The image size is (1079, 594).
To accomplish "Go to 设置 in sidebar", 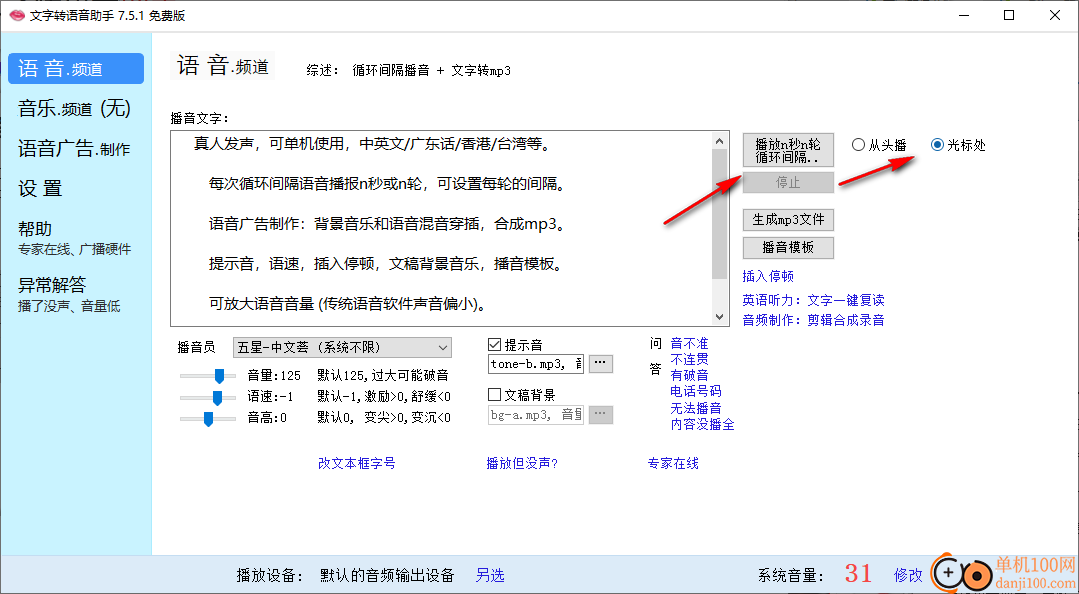I will coord(40,189).
